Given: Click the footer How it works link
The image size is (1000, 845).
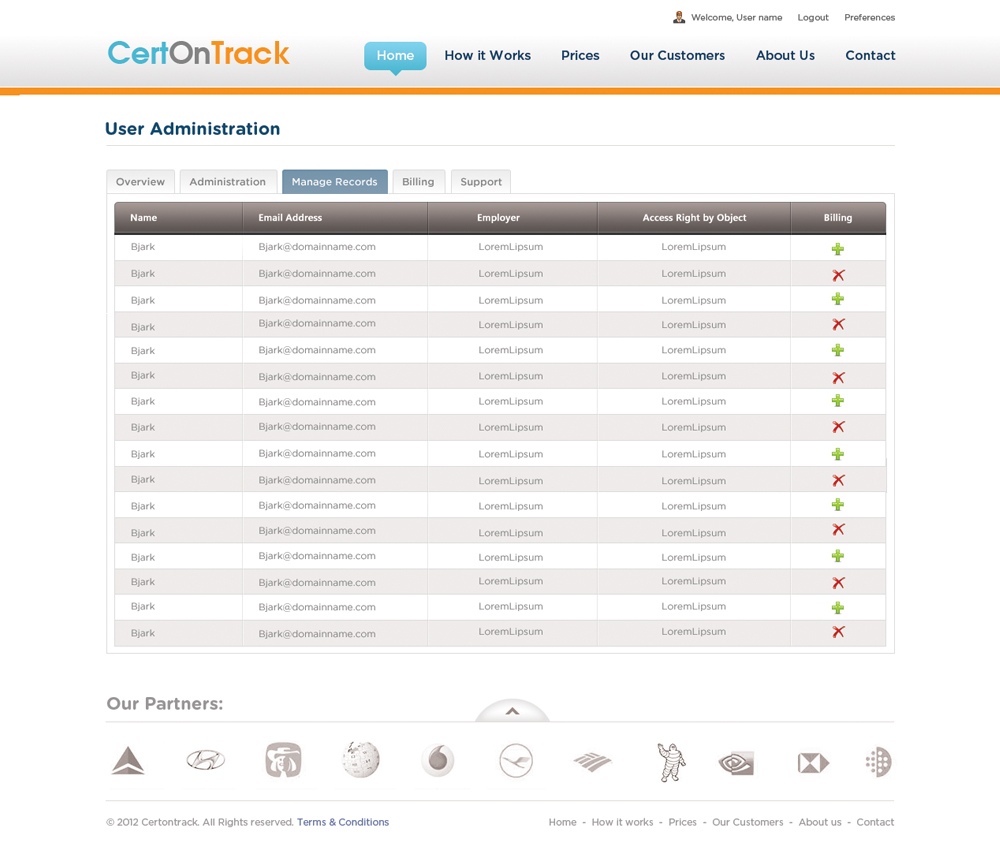Looking at the screenshot, I should [622, 822].
